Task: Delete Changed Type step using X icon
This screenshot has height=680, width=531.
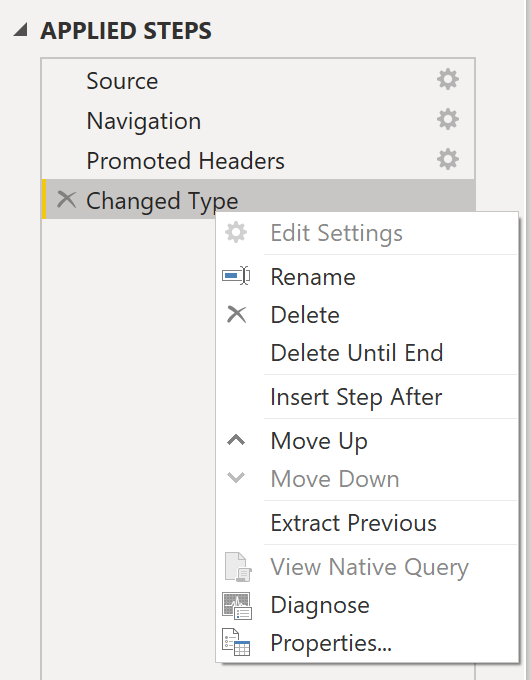Action: coord(66,200)
